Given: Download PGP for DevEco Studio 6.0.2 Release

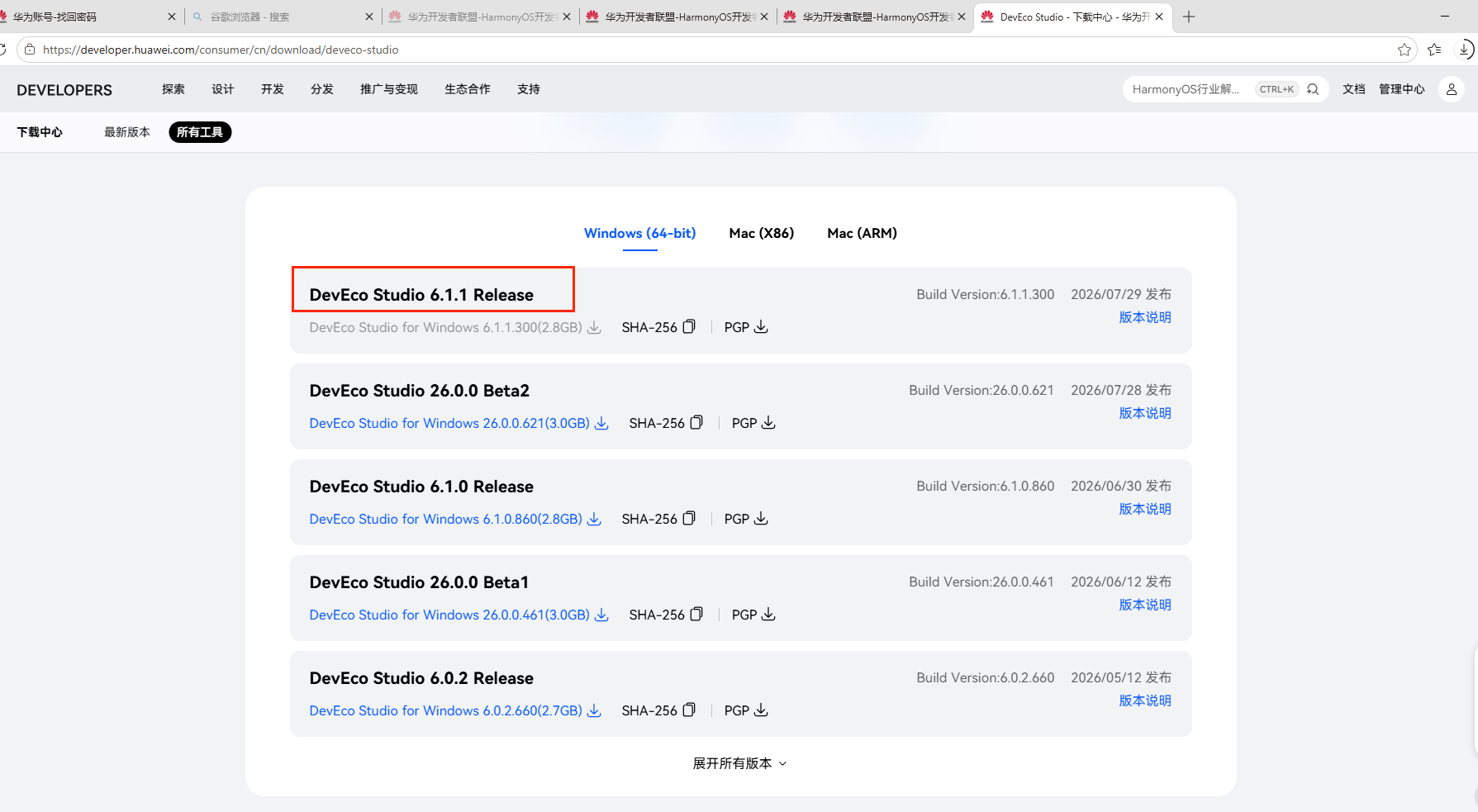Looking at the screenshot, I should click(761, 710).
